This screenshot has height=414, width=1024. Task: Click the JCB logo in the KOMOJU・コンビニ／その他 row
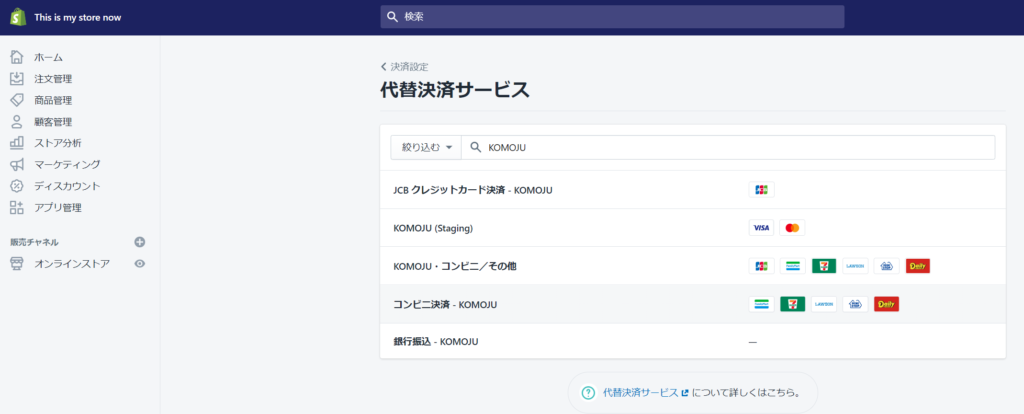761,266
